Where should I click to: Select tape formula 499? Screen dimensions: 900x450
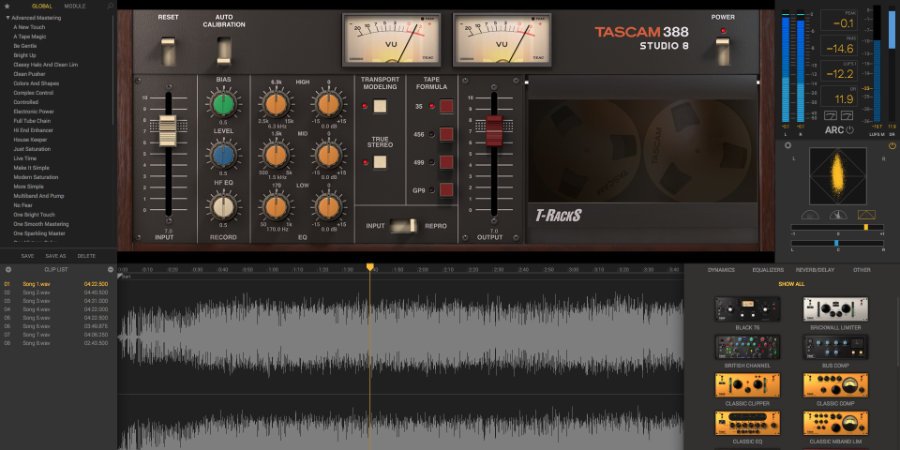(x=446, y=162)
